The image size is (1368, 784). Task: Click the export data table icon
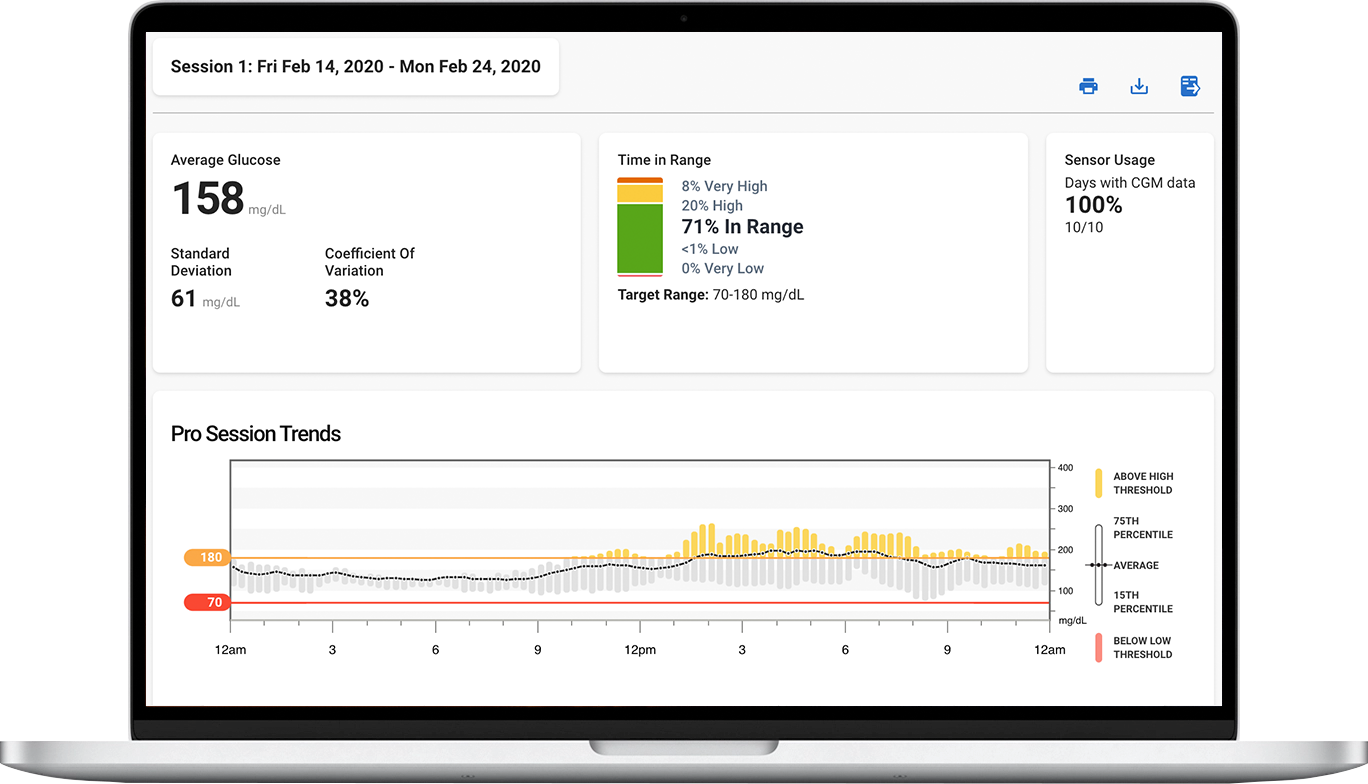click(x=1190, y=86)
